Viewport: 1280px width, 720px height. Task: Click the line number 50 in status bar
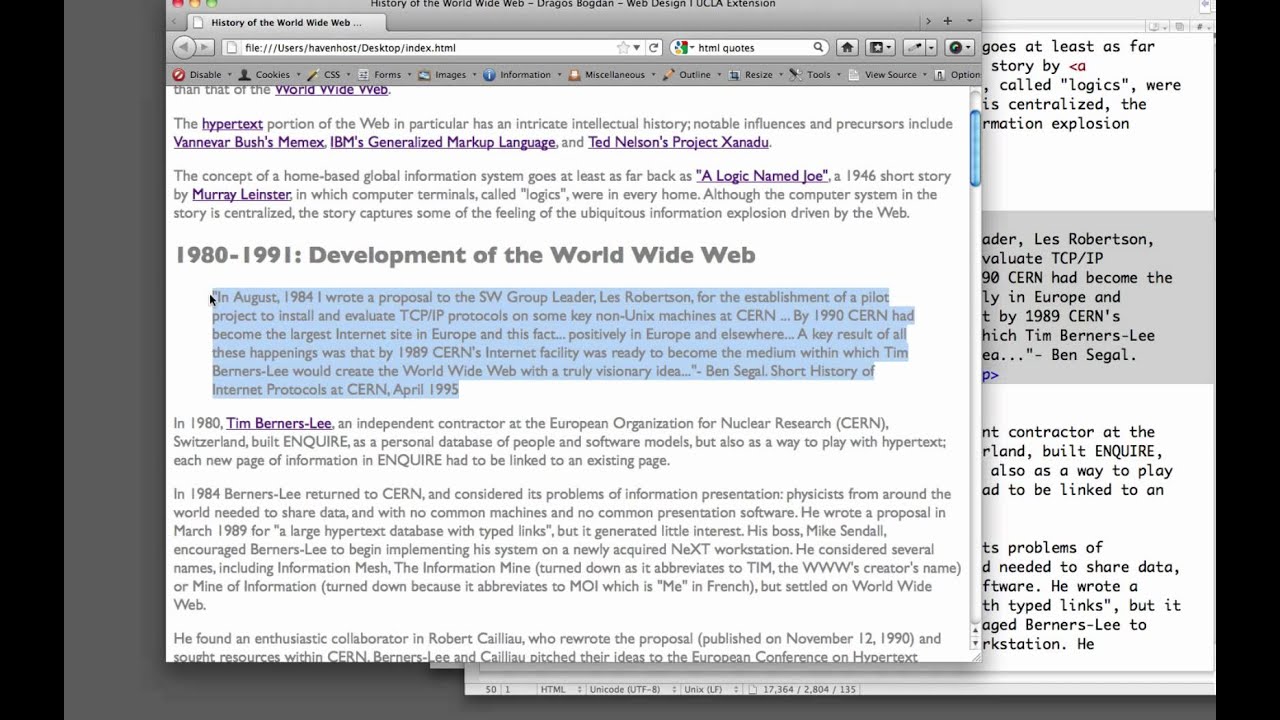click(x=490, y=689)
